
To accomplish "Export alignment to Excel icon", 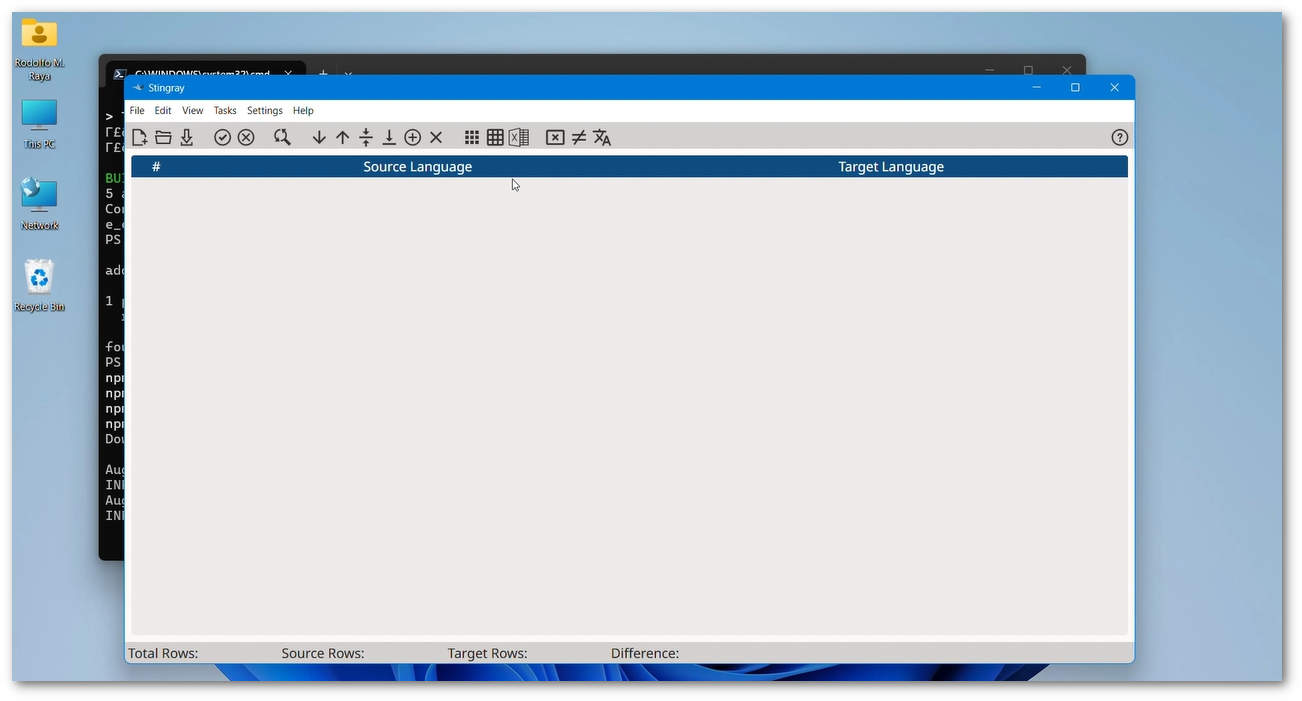I will coord(518,138).
